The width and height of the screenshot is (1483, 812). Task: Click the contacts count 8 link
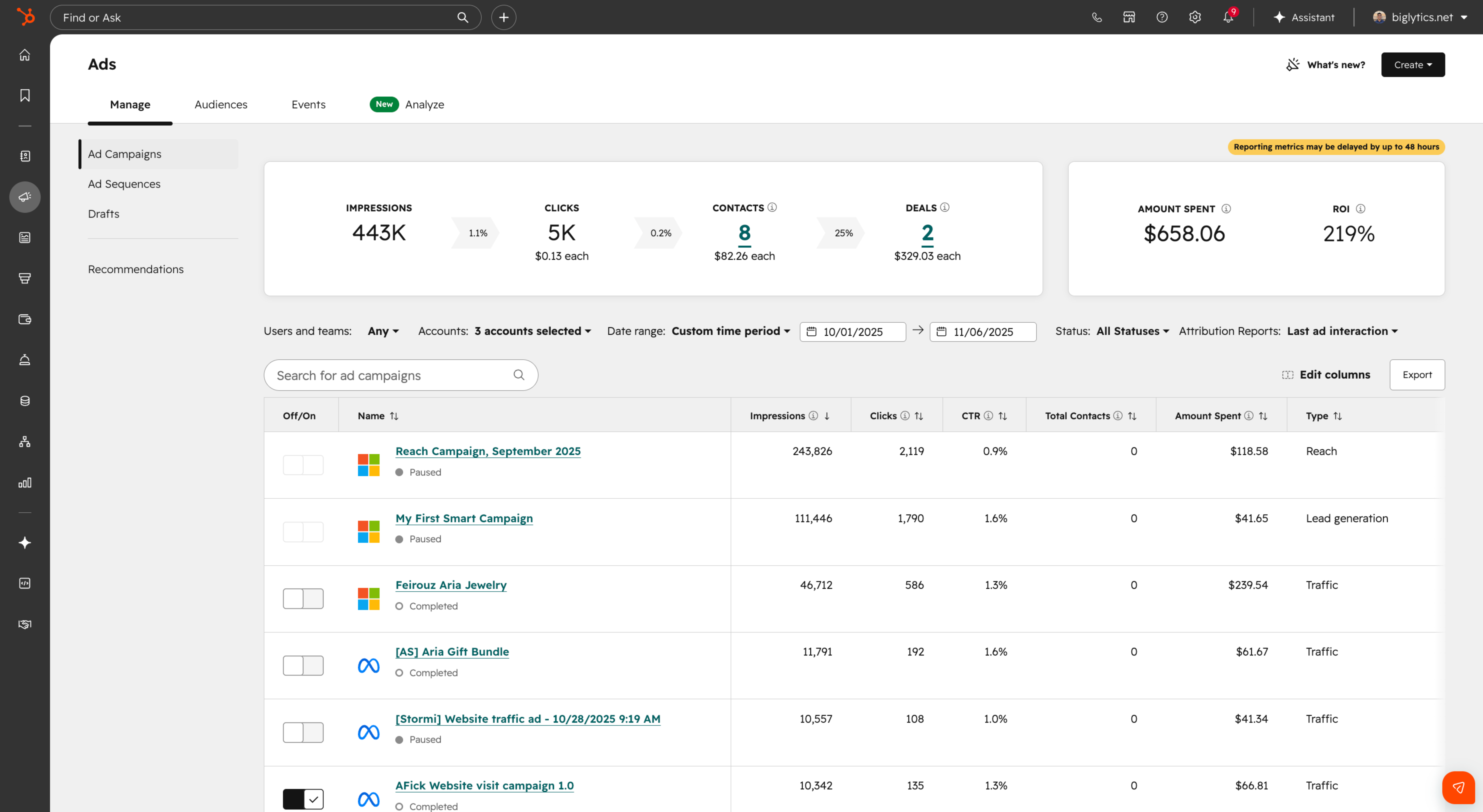click(x=744, y=233)
